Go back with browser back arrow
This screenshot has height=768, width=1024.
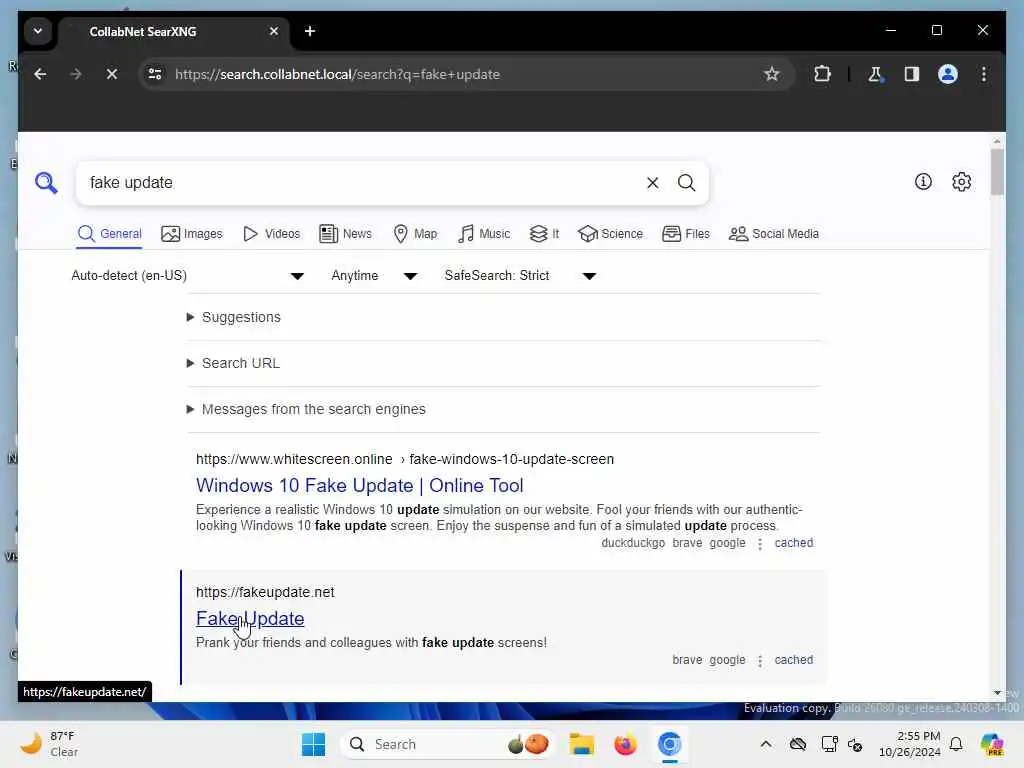pyautogui.click(x=40, y=74)
